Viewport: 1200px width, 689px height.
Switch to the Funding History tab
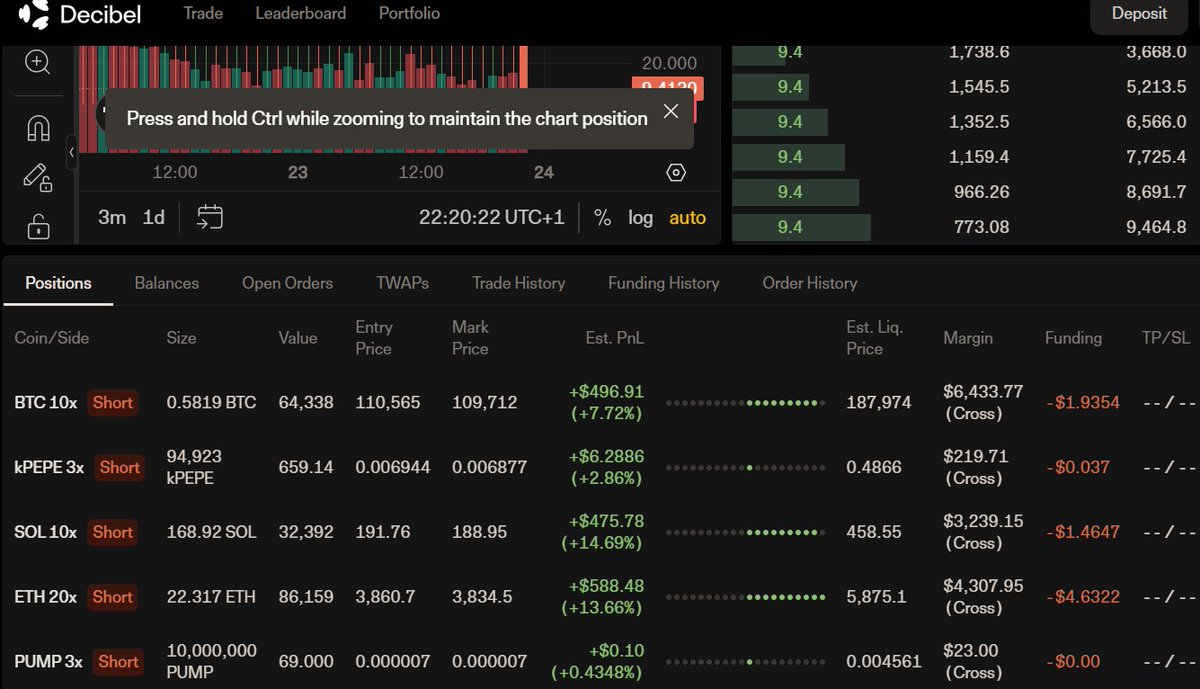663,283
